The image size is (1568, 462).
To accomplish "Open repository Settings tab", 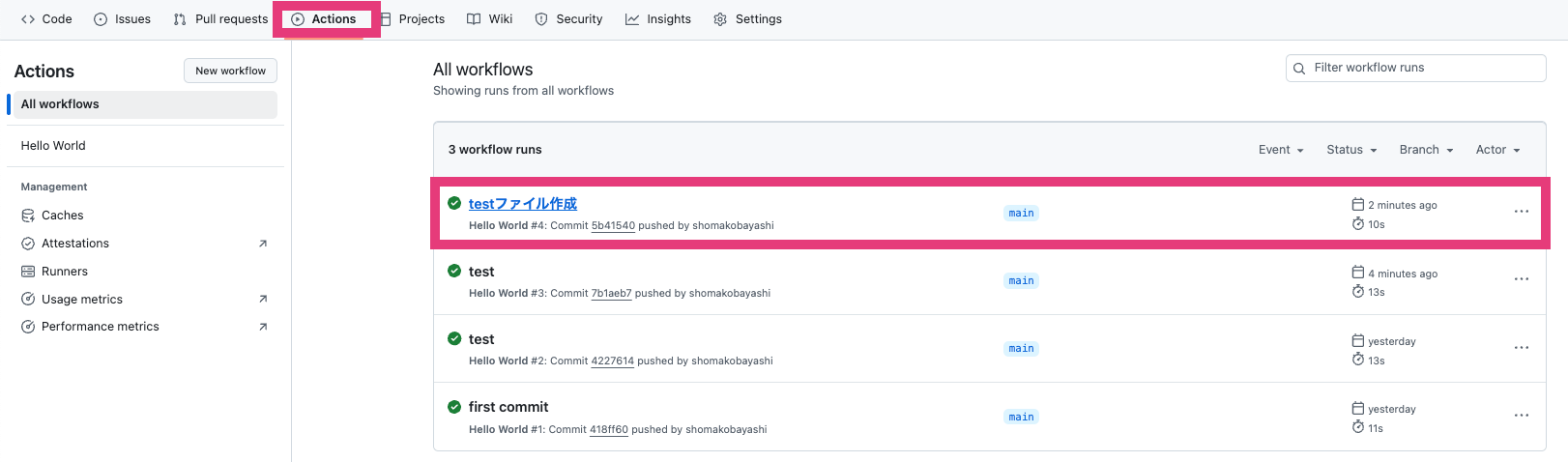I will (x=747, y=19).
